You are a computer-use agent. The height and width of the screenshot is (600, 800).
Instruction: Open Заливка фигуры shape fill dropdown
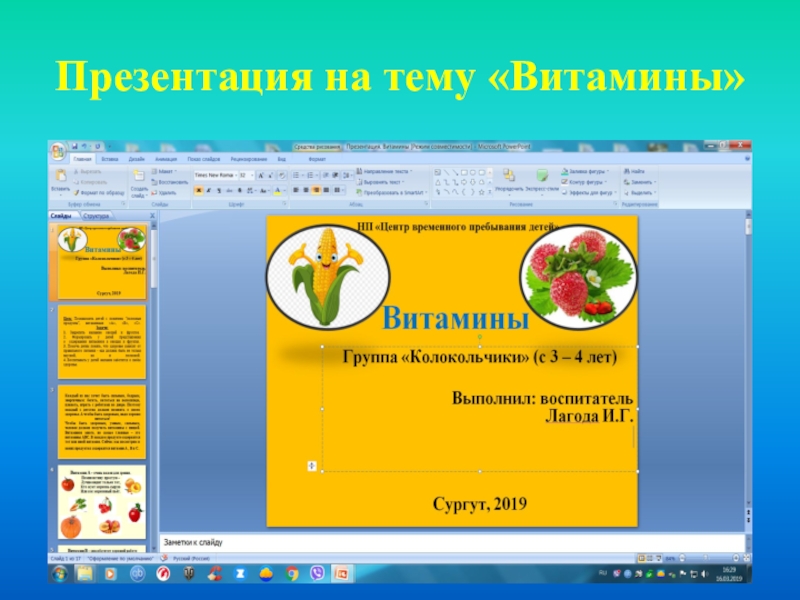coord(585,171)
